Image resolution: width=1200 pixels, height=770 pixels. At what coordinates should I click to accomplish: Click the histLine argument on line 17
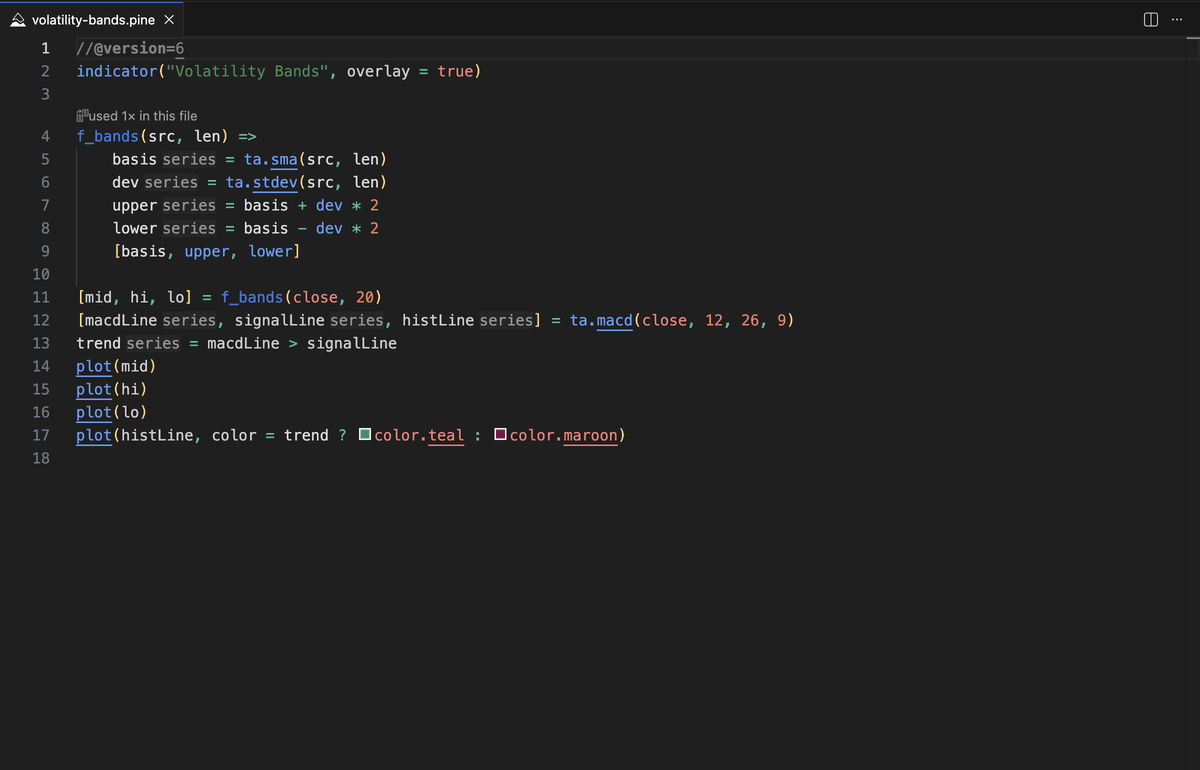coord(158,435)
